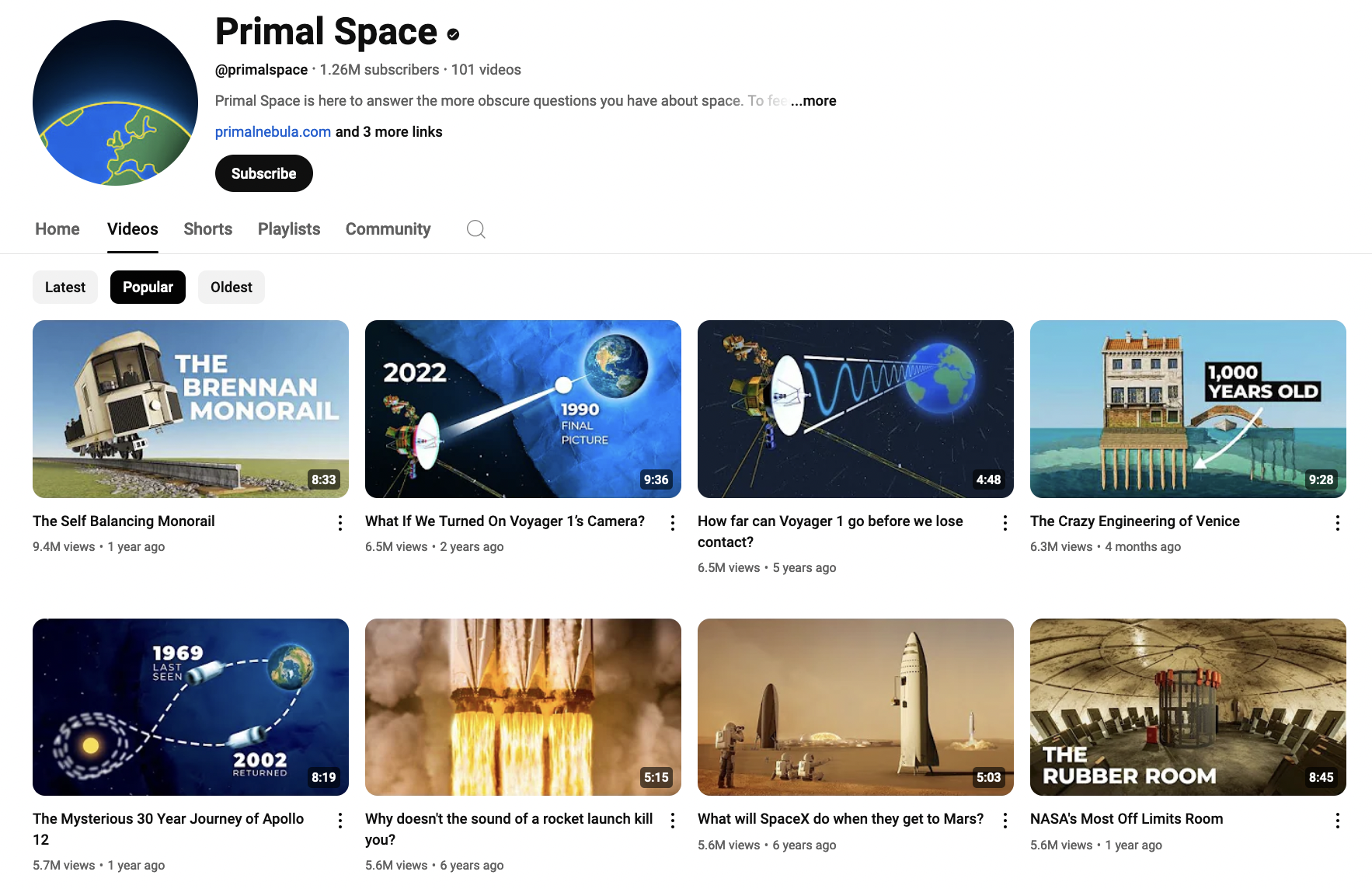Screen dimensions: 1372x889
Task: Click title 'NASA's Most Off Limits Room'
Action: (x=1127, y=819)
